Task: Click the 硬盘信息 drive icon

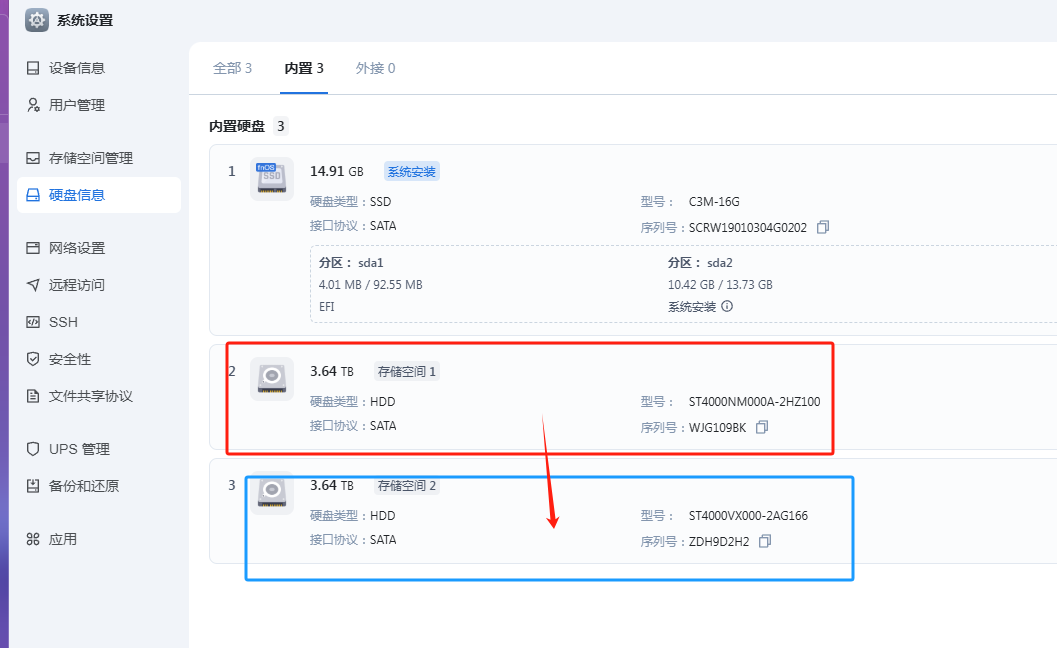Action: click(x=33, y=195)
